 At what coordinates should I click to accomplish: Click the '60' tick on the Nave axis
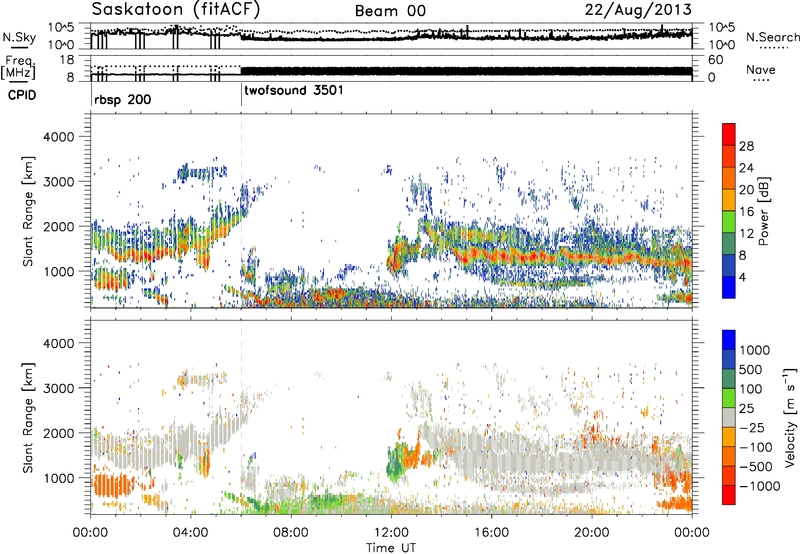pos(715,60)
